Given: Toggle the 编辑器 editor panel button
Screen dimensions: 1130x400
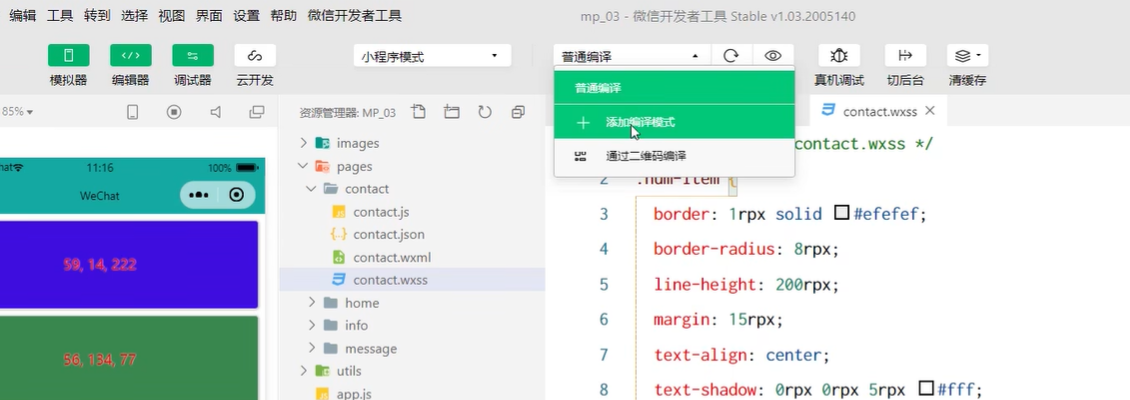Looking at the screenshot, I should click(x=130, y=55).
